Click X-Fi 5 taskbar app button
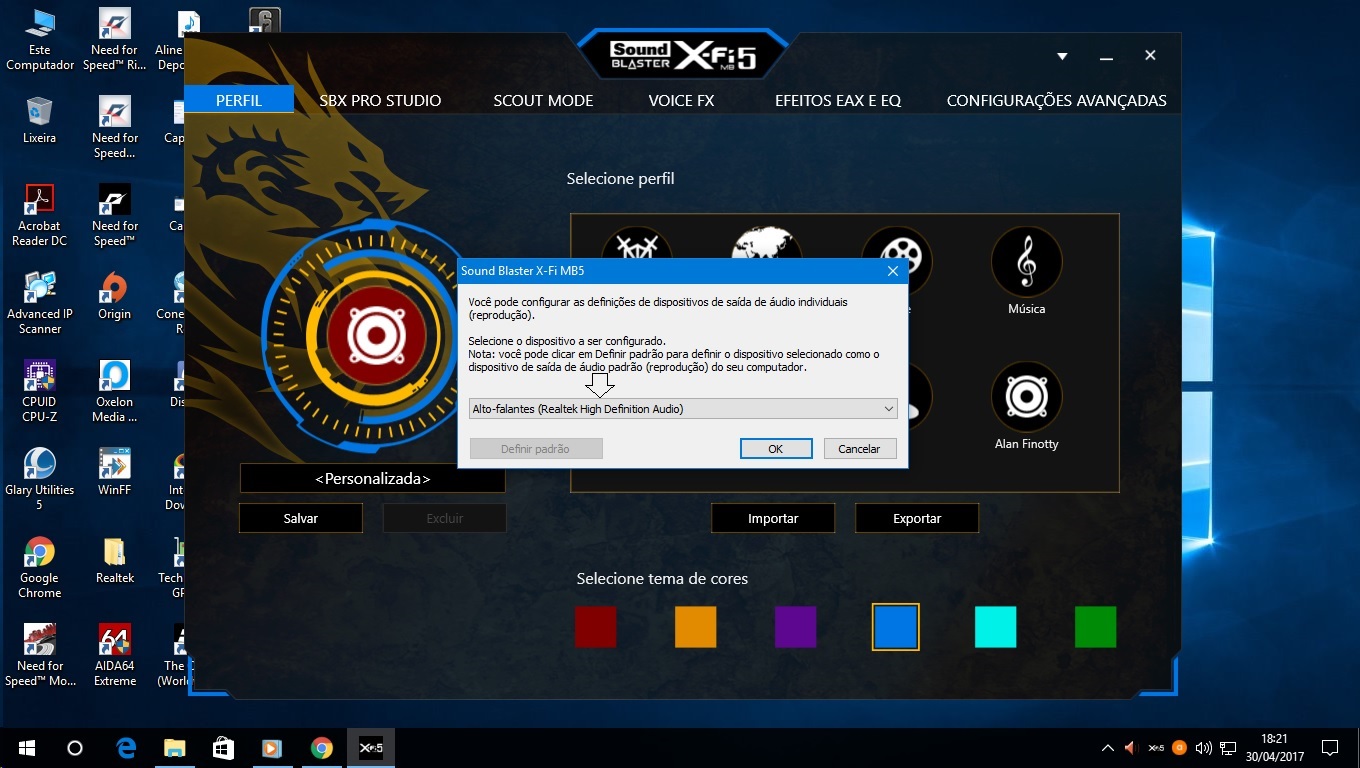This screenshot has width=1360, height=768. (371, 748)
